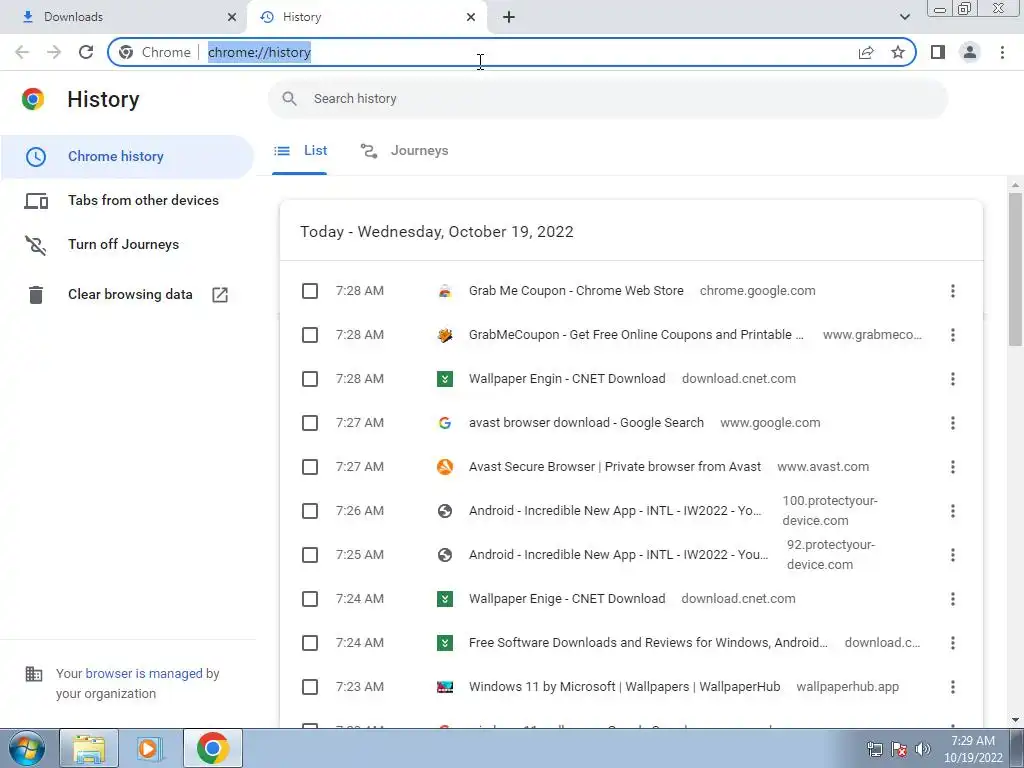
Task: Click the trash icon for Clear browsing data
Action: pyautogui.click(x=36, y=295)
